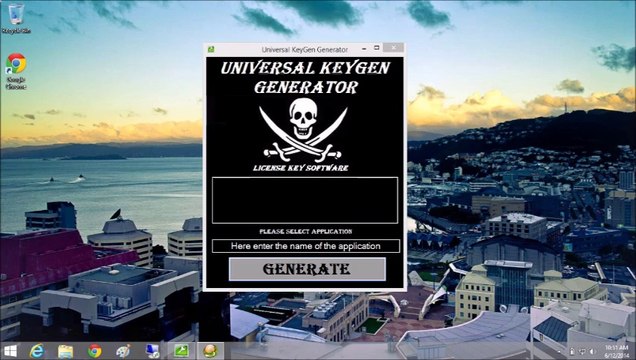Close the Universal KeyGen Generator window
Screen dimensions: 636x360
393,48
